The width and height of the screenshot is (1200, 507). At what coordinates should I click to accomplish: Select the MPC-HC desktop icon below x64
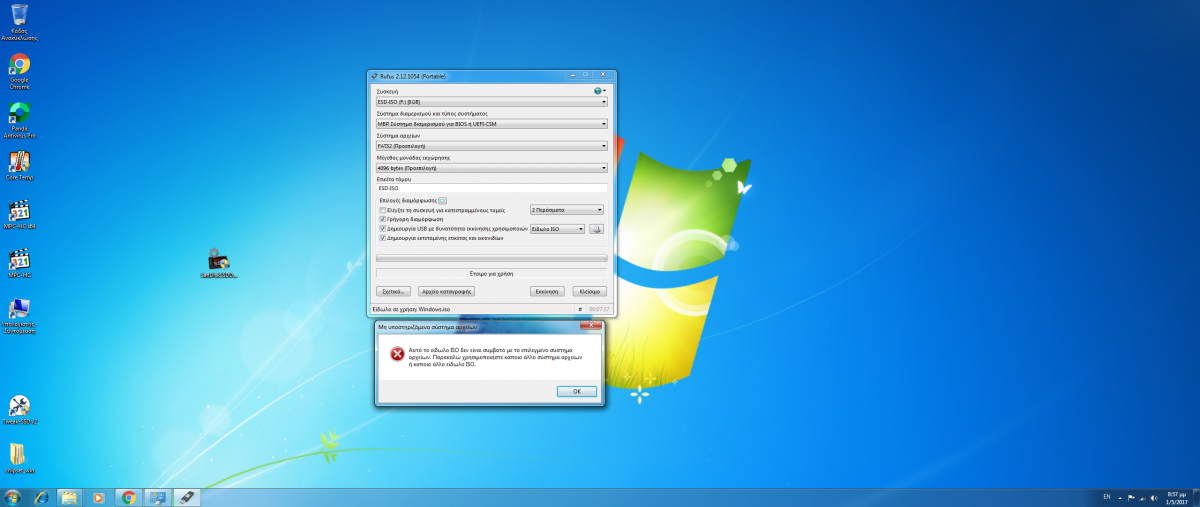click(x=19, y=262)
